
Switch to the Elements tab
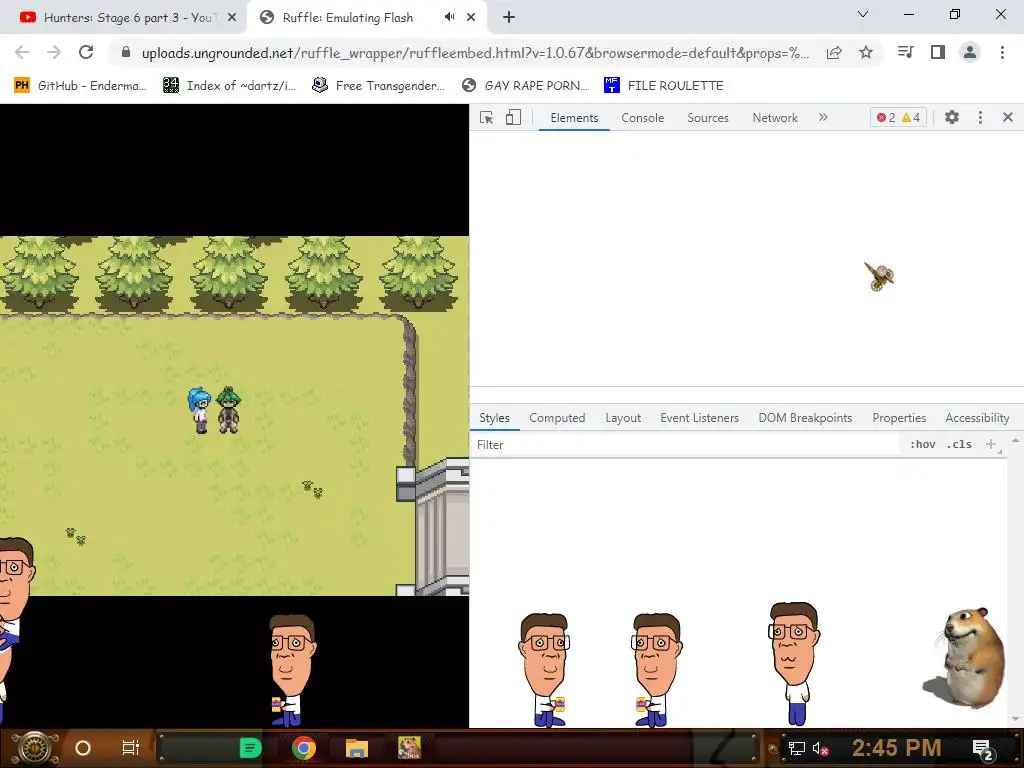[x=574, y=118]
